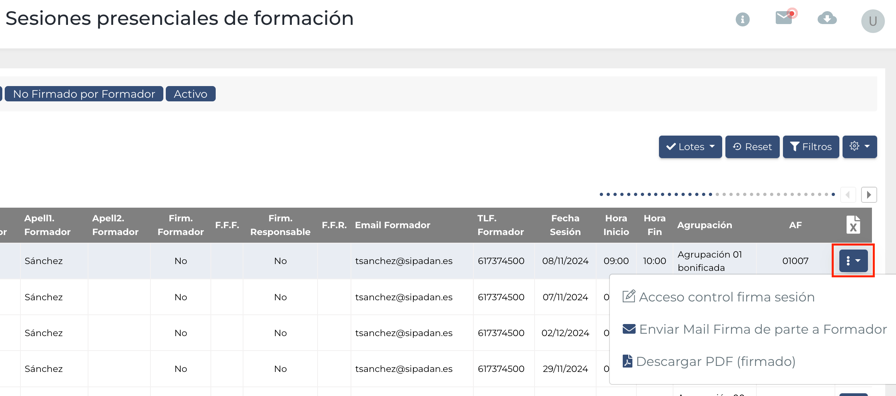The image size is (896, 396).
Task: Choose Enviar Mail Firma de parte a Formador
Action: [x=754, y=330]
